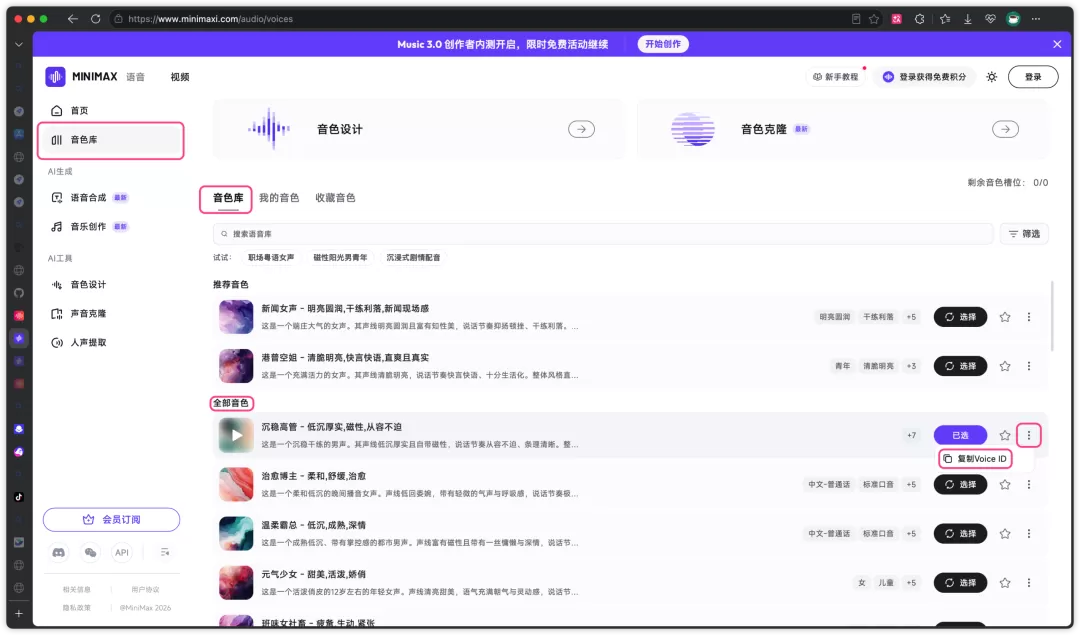Expand the +5 tags for 新闻女声
Viewport: 1080px width, 635px height.
[x=911, y=317]
